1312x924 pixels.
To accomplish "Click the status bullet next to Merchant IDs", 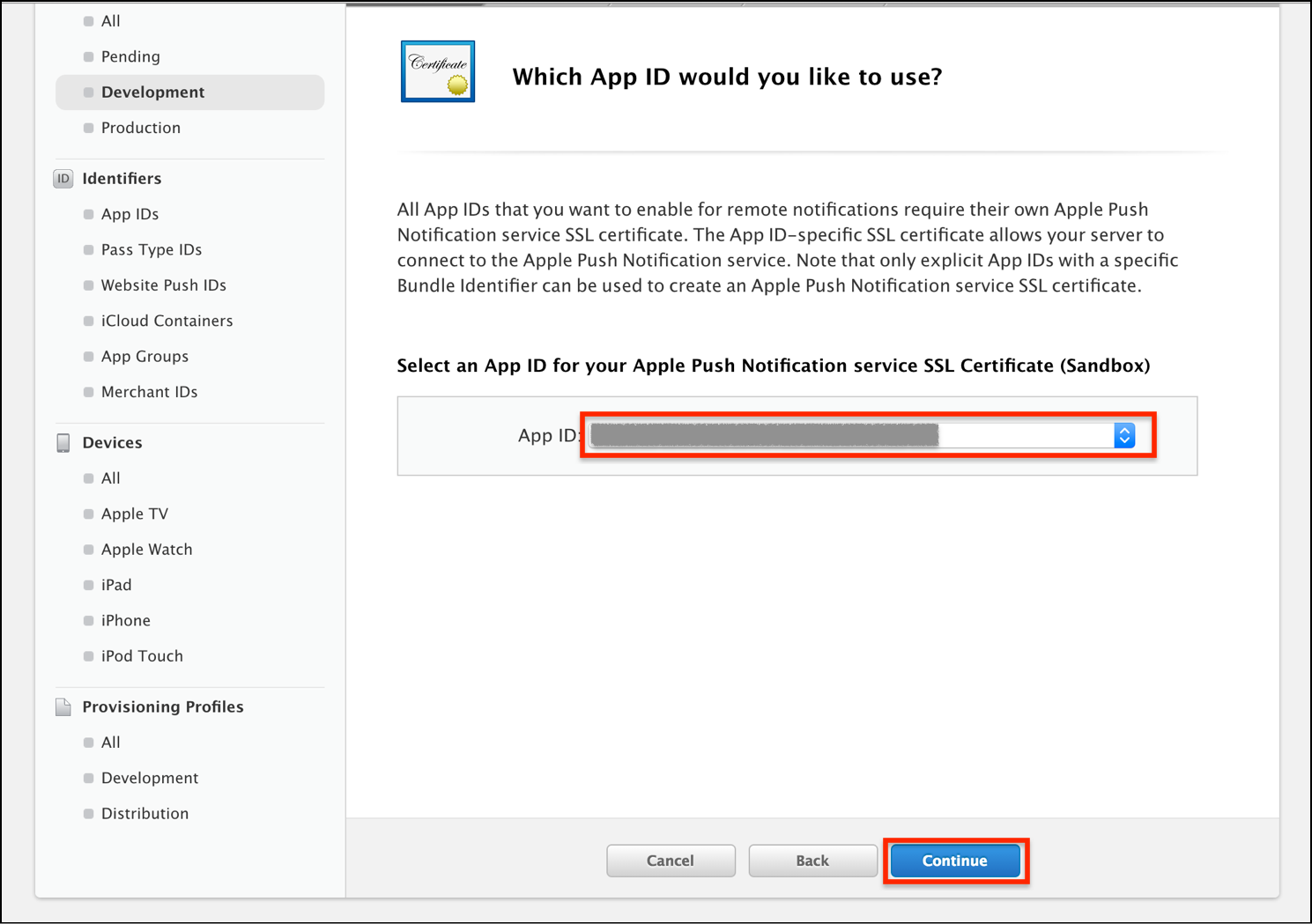I will tap(88, 392).
